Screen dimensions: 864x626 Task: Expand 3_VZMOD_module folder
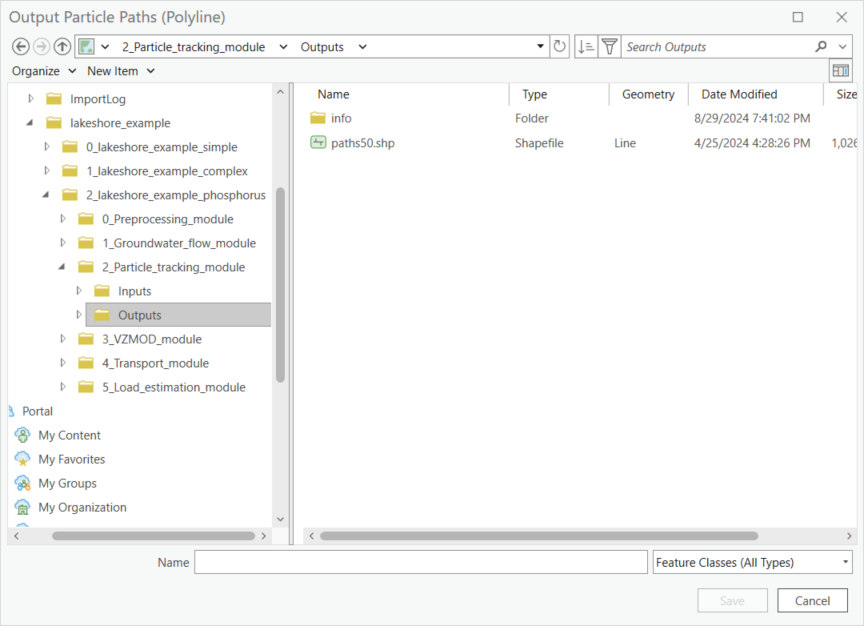tap(63, 339)
